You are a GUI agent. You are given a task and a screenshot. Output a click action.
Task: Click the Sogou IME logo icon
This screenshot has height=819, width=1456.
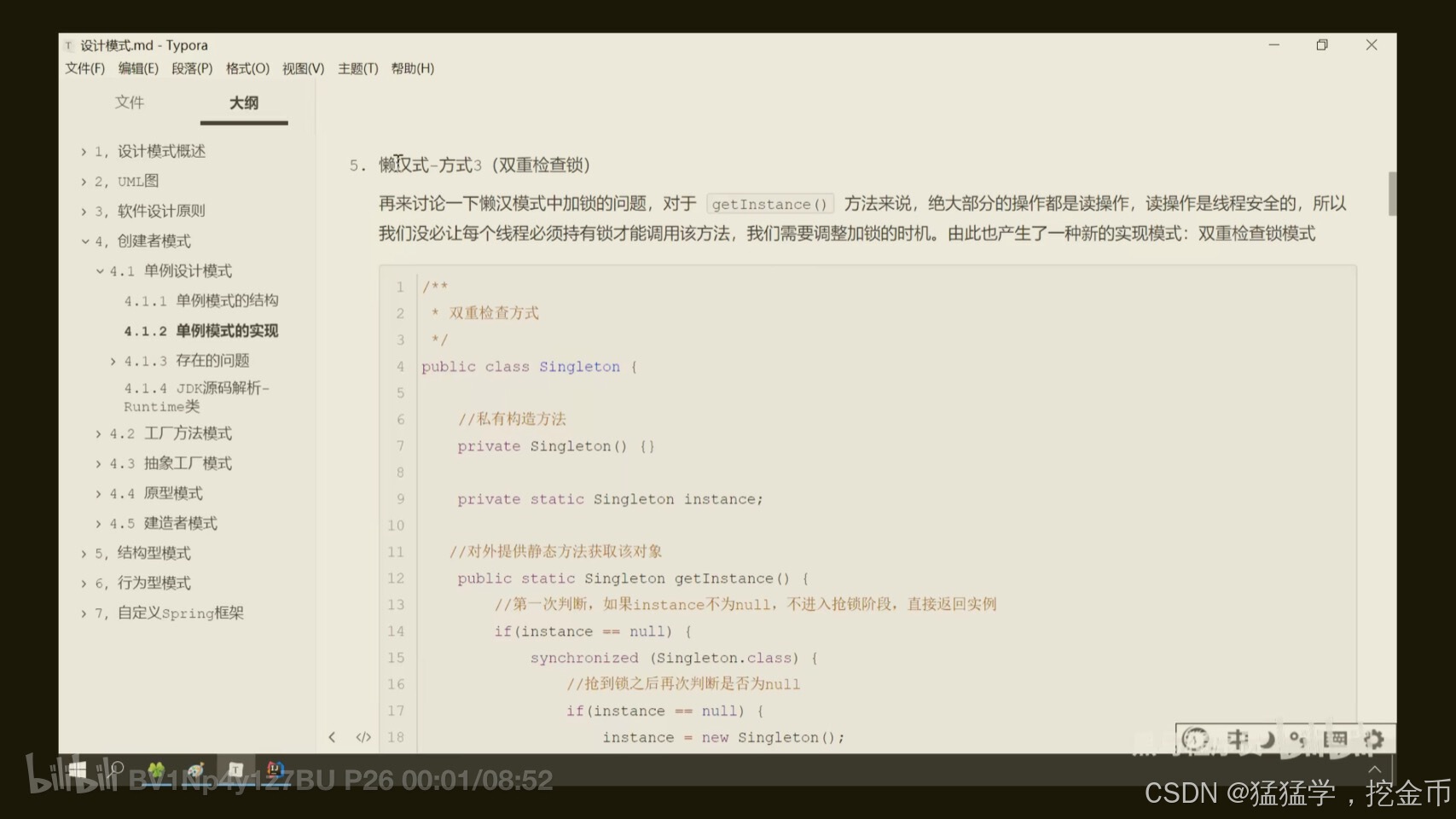pyautogui.click(x=1196, y=739)
